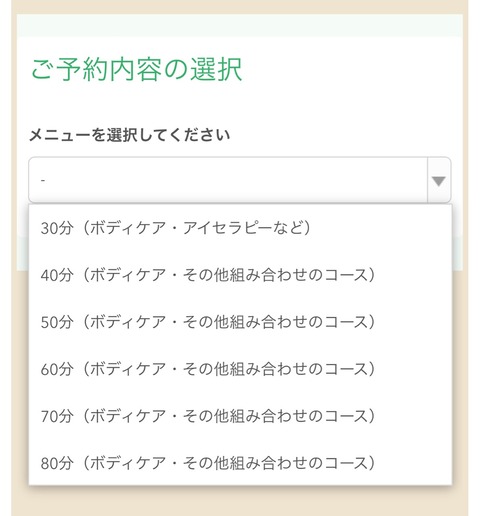Select the 30分 ボディケア・アイセラピー option
Viewport: 480px width, 516px height.
(x=240, y=228)
